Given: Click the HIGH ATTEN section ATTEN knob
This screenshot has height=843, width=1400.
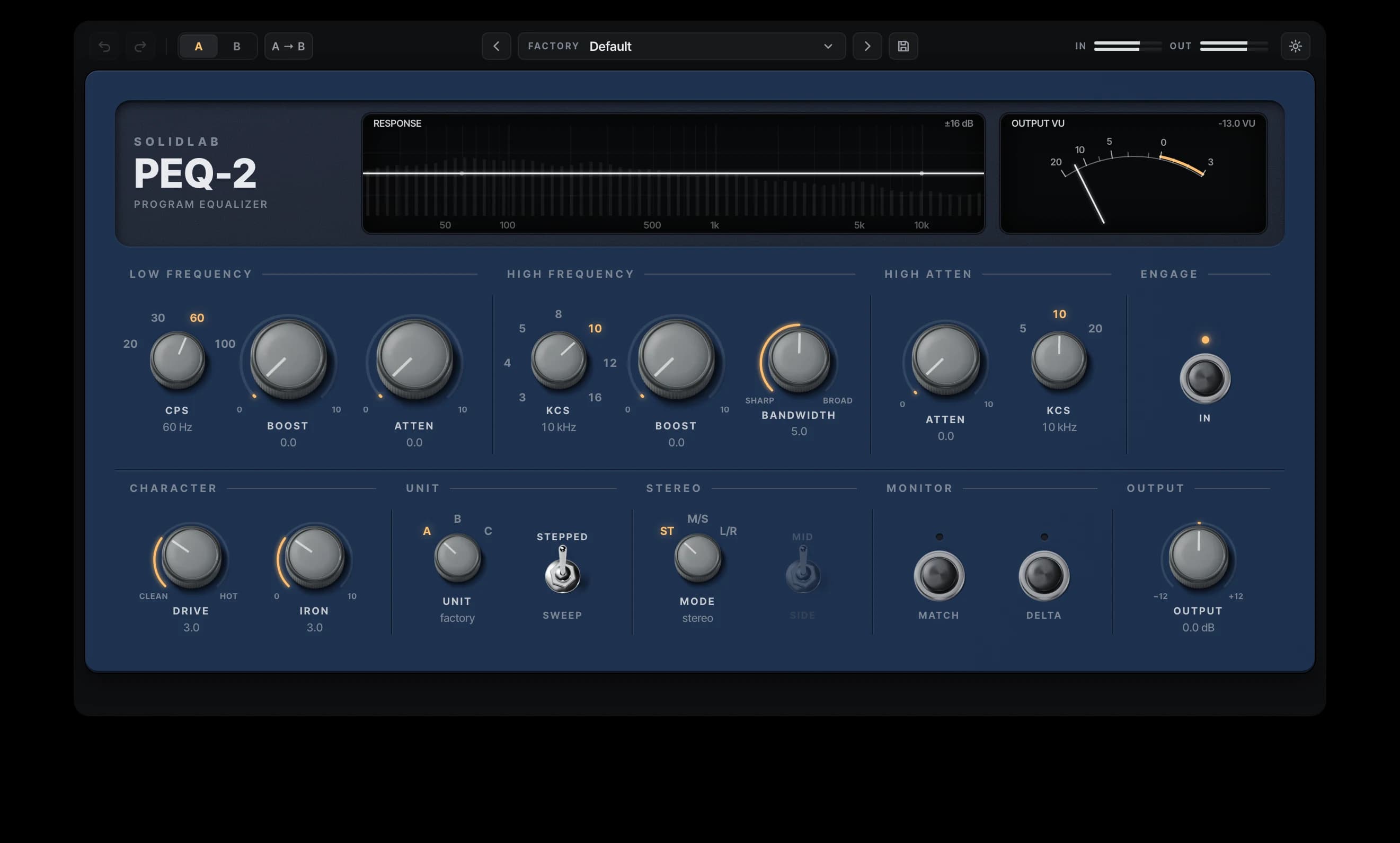Looking at the screenshot, I should [946, 359].
